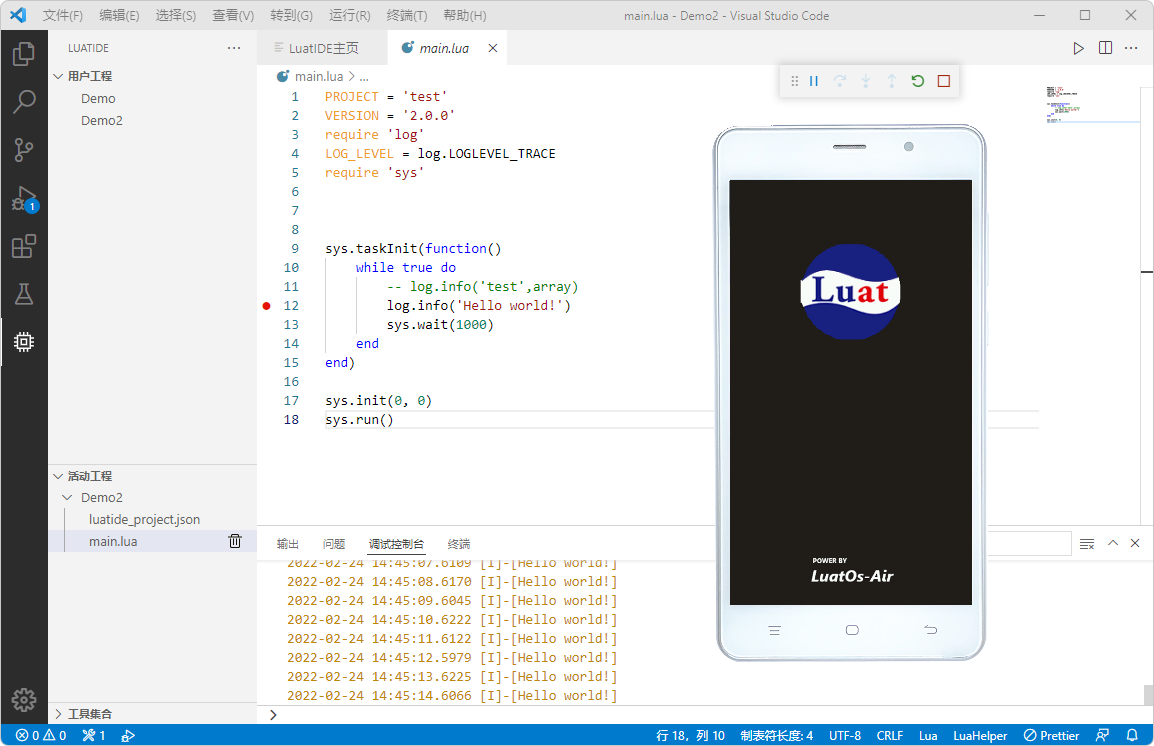The image size is (1154, 746).
Task: Collapse the Demo2 active project folder
Action: pyautogui.click(x=67, y=497)
